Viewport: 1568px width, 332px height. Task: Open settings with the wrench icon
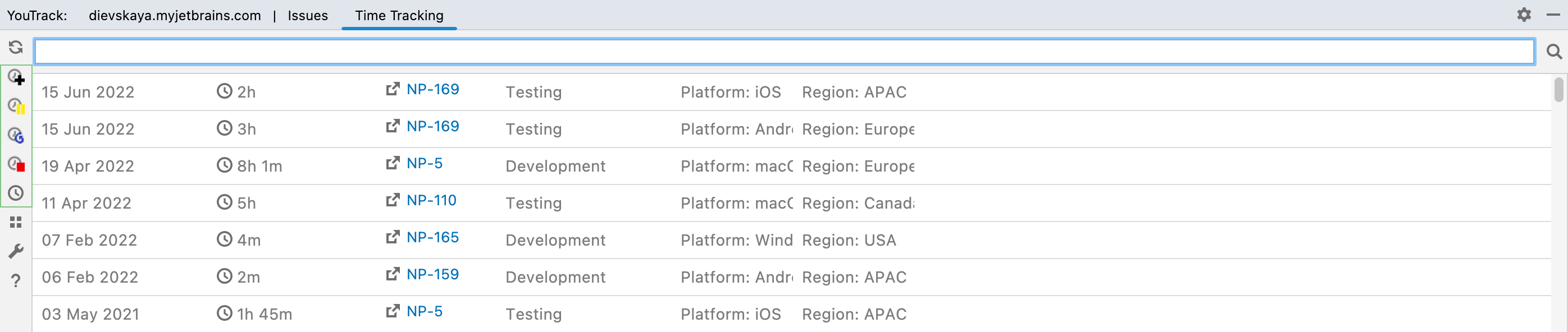pos(16,251)
